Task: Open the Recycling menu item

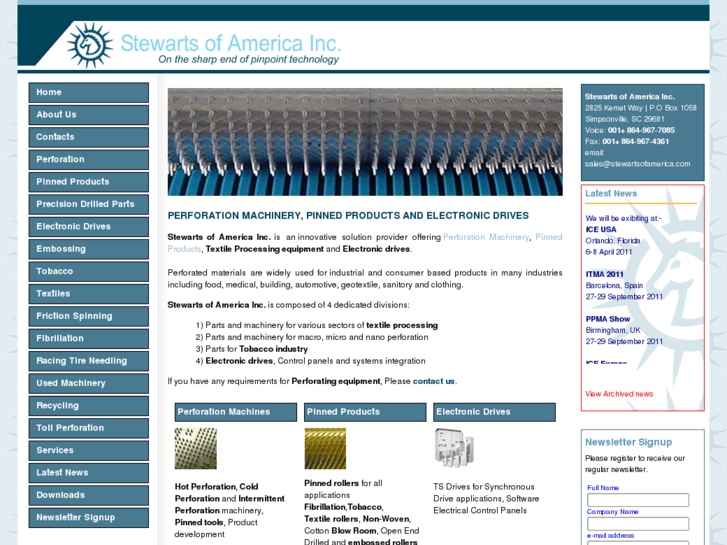Action: click(x=89, y=406)
